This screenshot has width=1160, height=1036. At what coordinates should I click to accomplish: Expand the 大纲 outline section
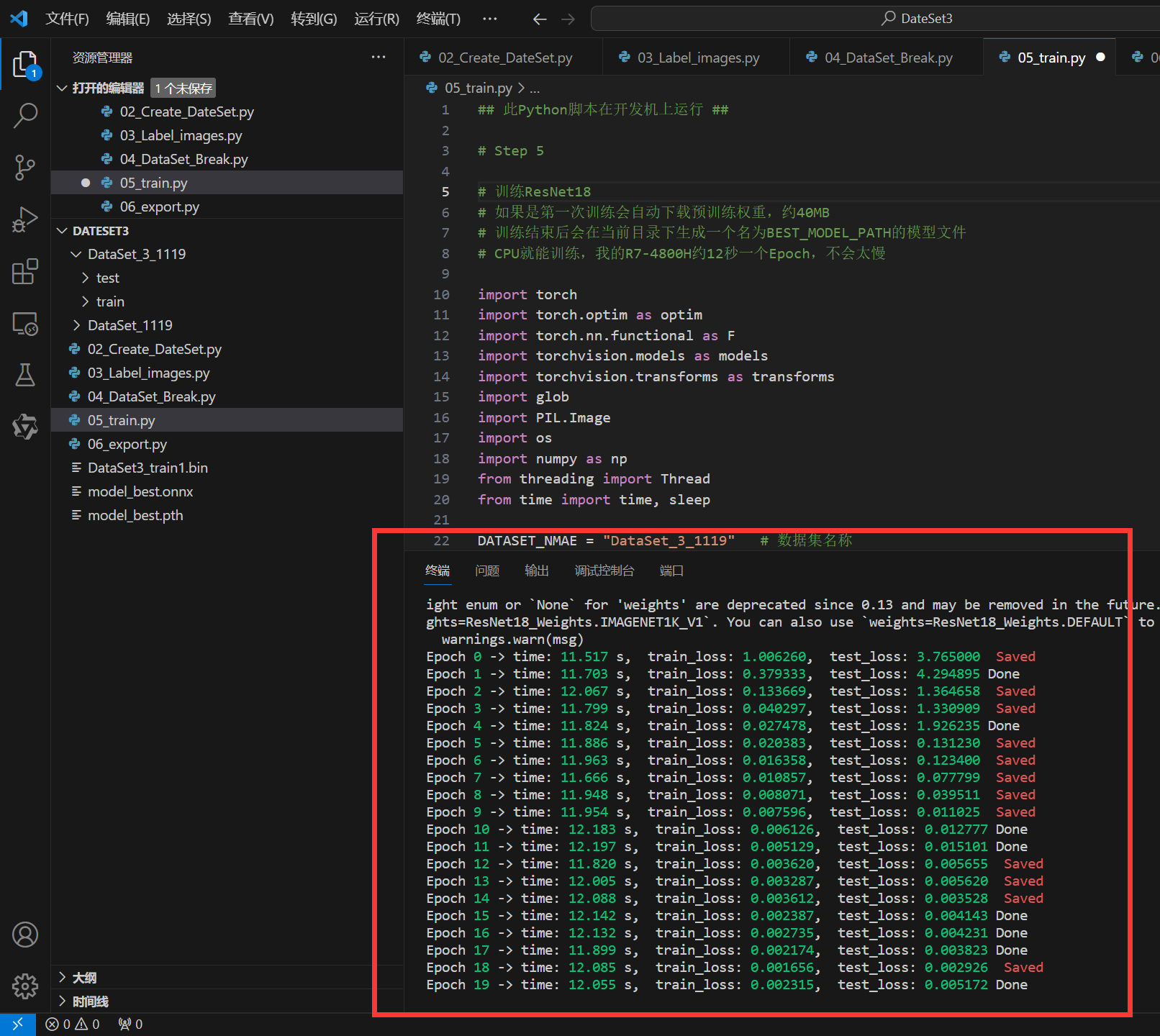(84, 977)
